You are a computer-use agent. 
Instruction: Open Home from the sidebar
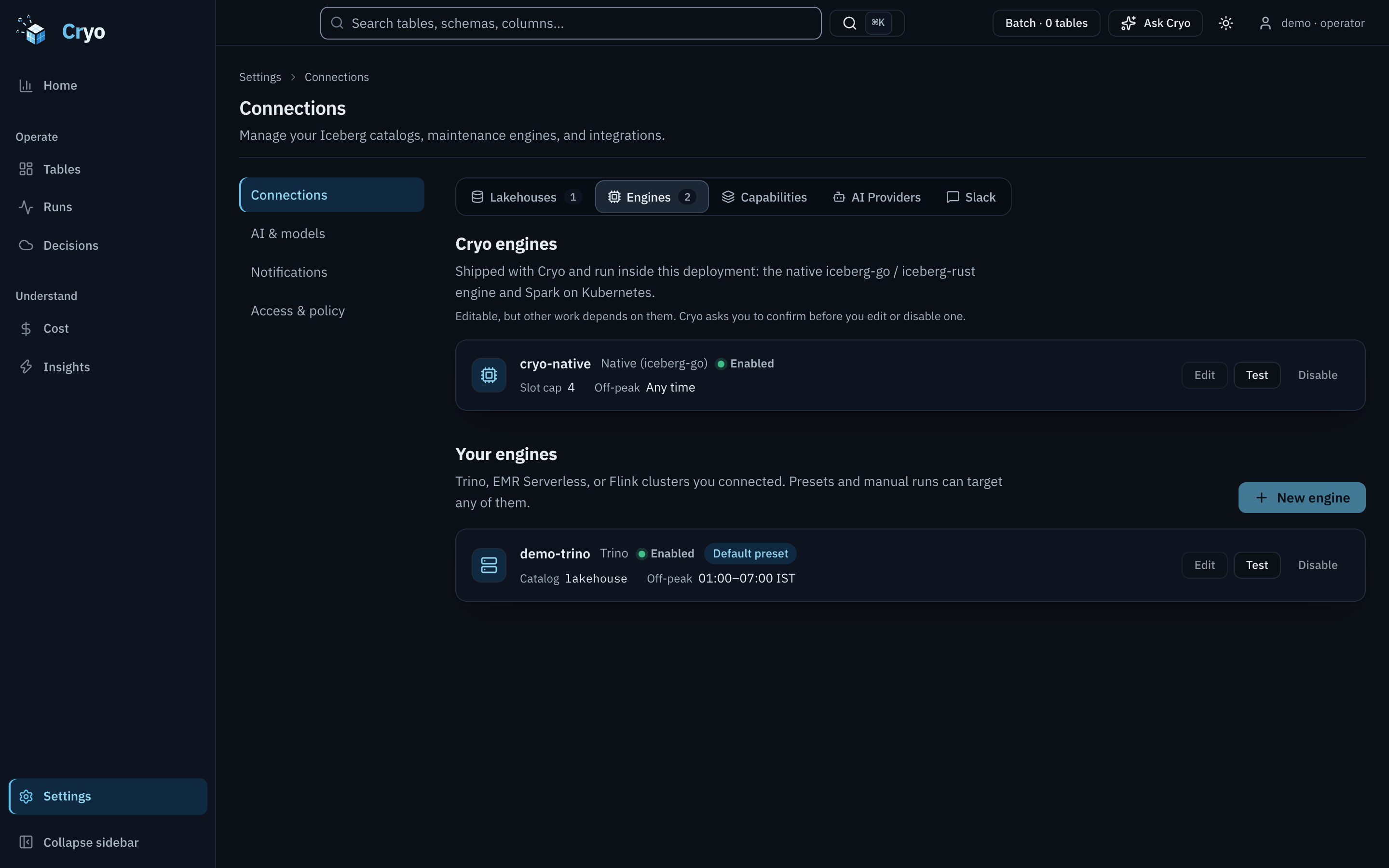108,85
